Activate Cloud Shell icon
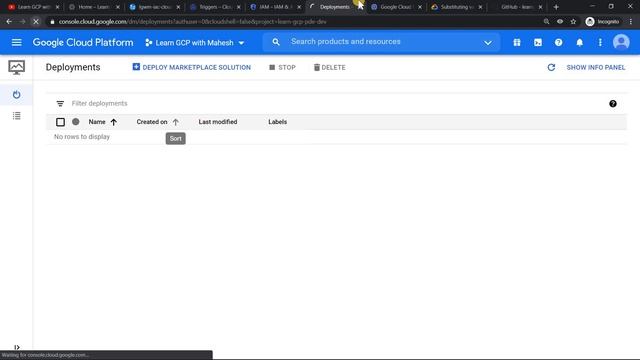Viewport: 640px width, 360px height. (538, 42)
